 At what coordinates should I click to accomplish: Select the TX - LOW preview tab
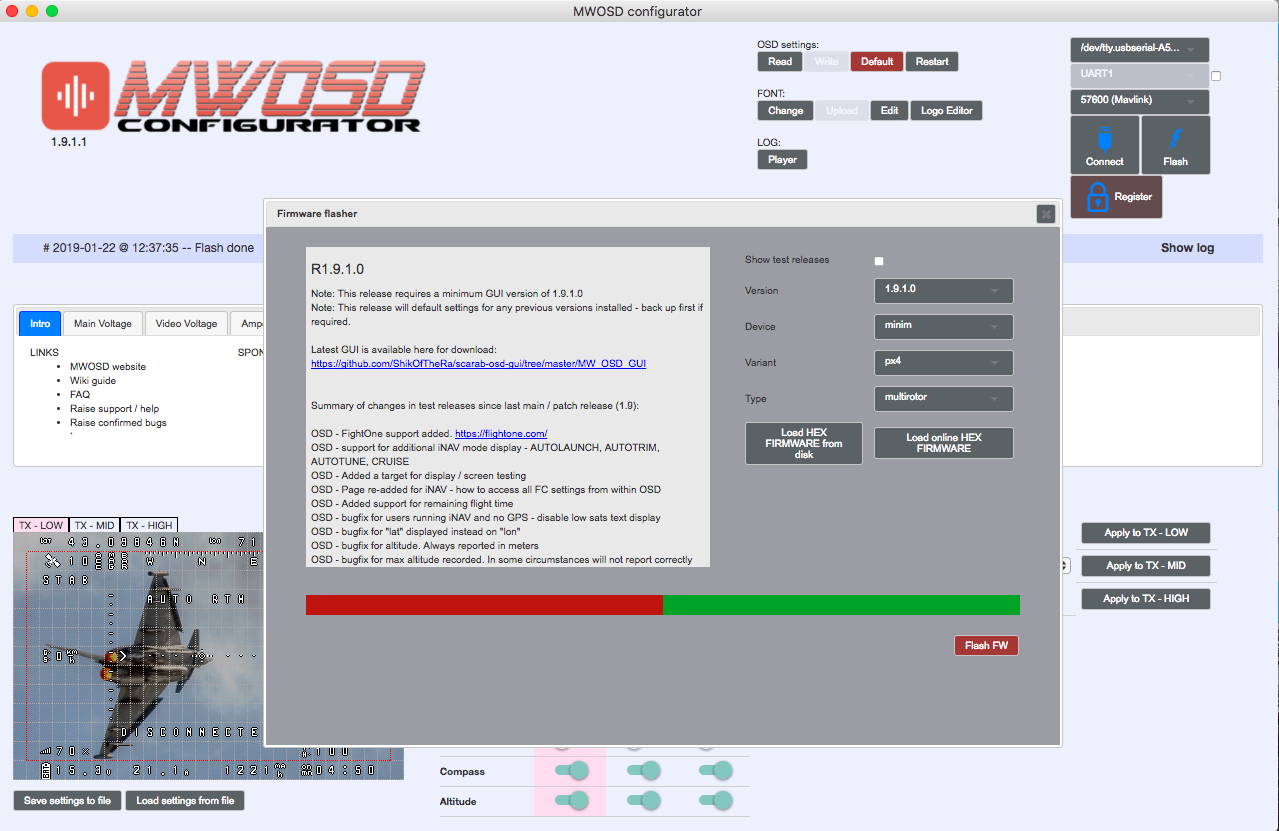tap(40, 525)
